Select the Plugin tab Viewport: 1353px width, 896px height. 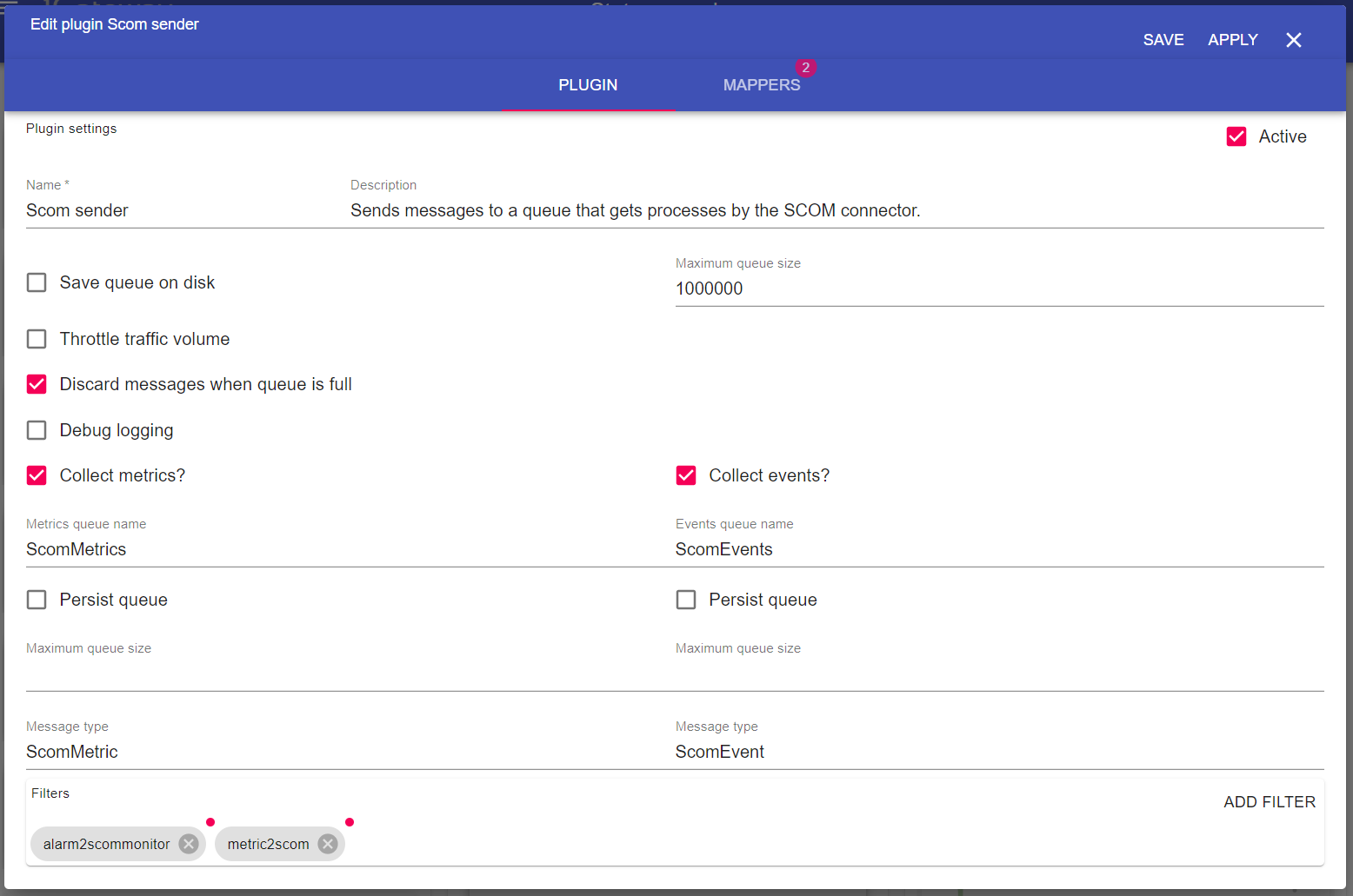pyautogui.click(x=588, y=85)
